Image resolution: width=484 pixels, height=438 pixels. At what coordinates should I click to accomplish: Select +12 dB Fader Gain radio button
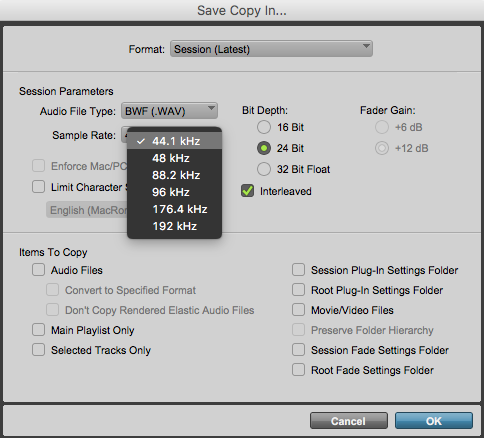click(382, 148)
